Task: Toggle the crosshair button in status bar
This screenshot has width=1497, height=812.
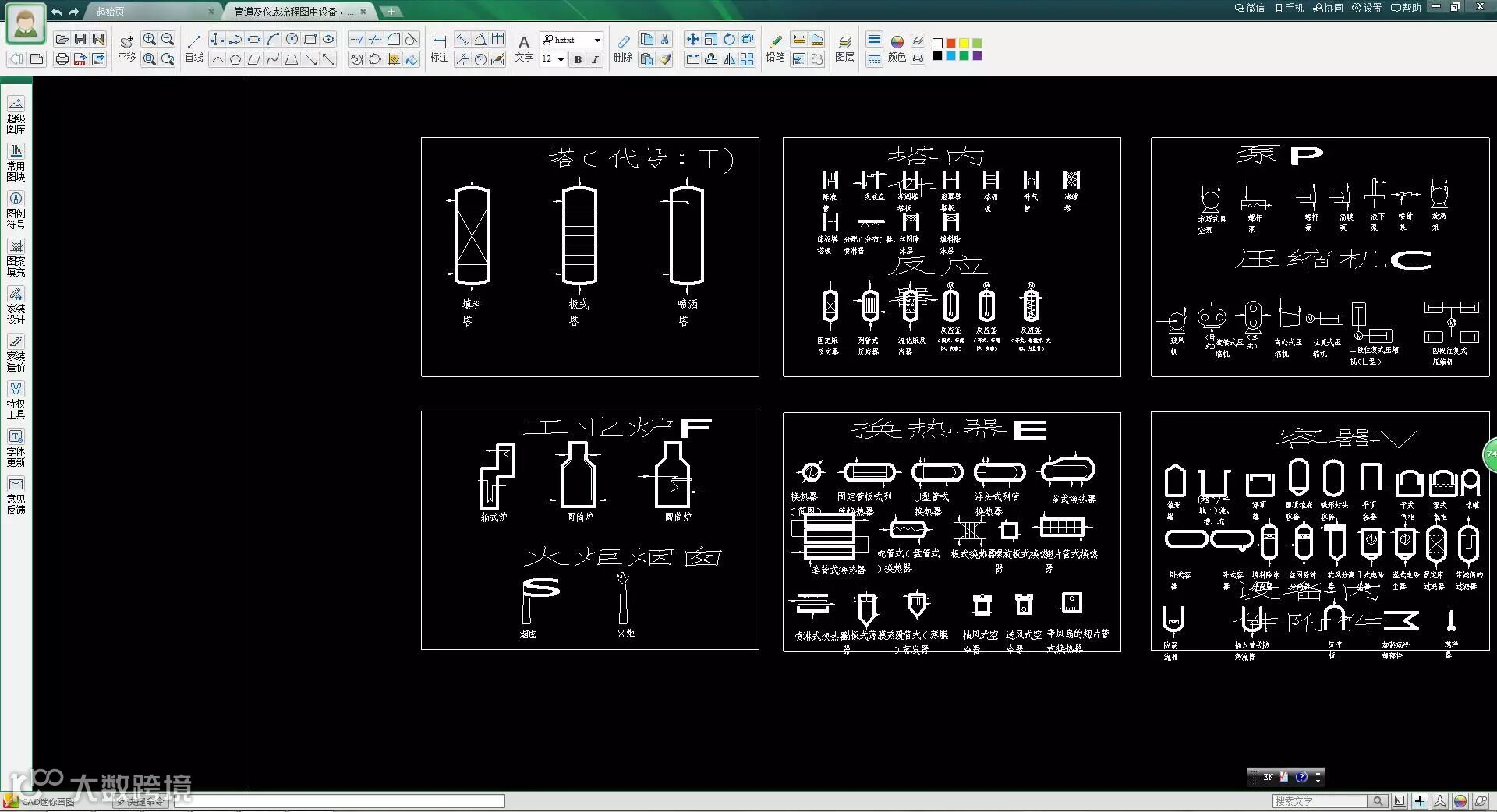Action: click(x=1420, y=801)
